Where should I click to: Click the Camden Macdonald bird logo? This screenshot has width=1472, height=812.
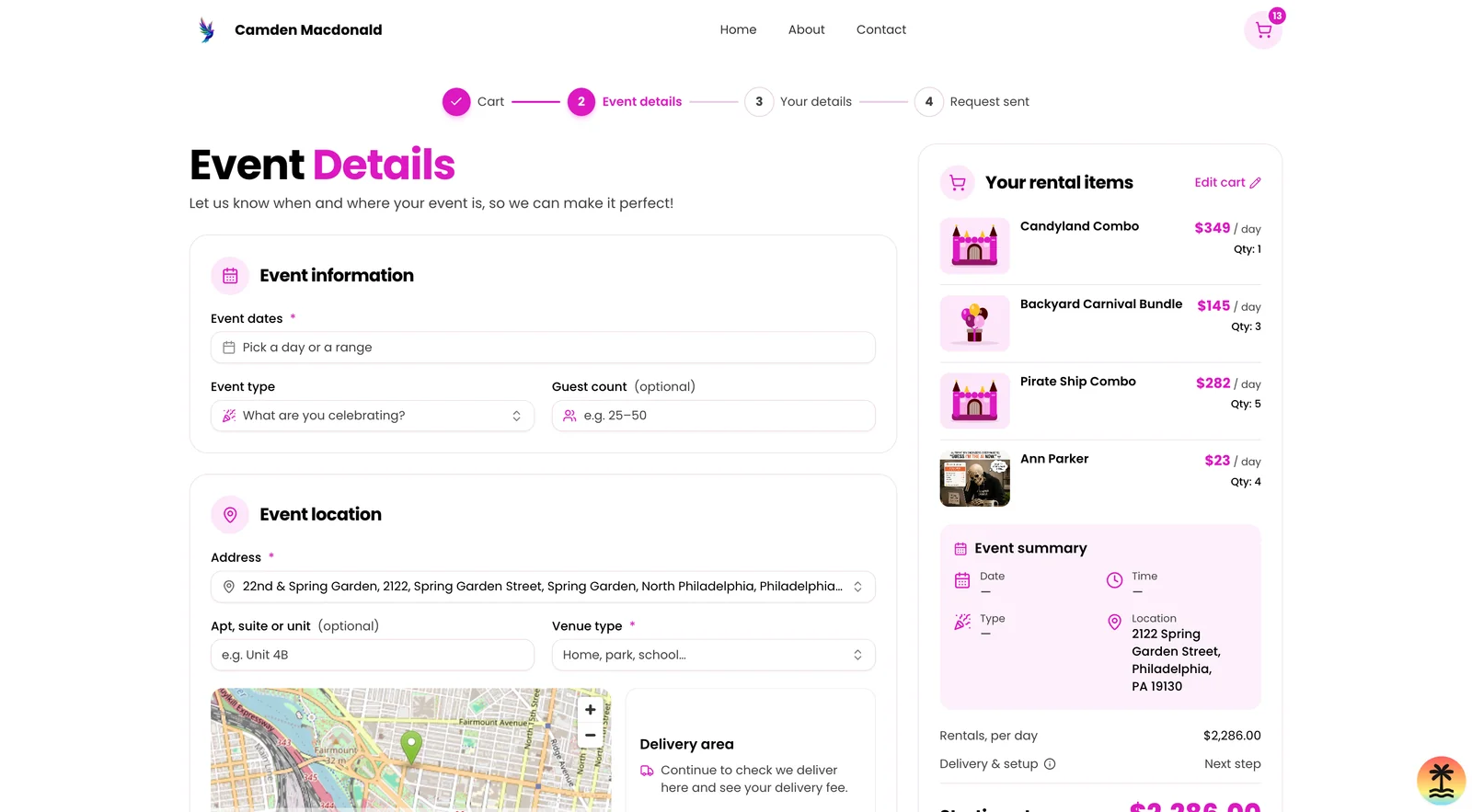click(x=207, y=29)
